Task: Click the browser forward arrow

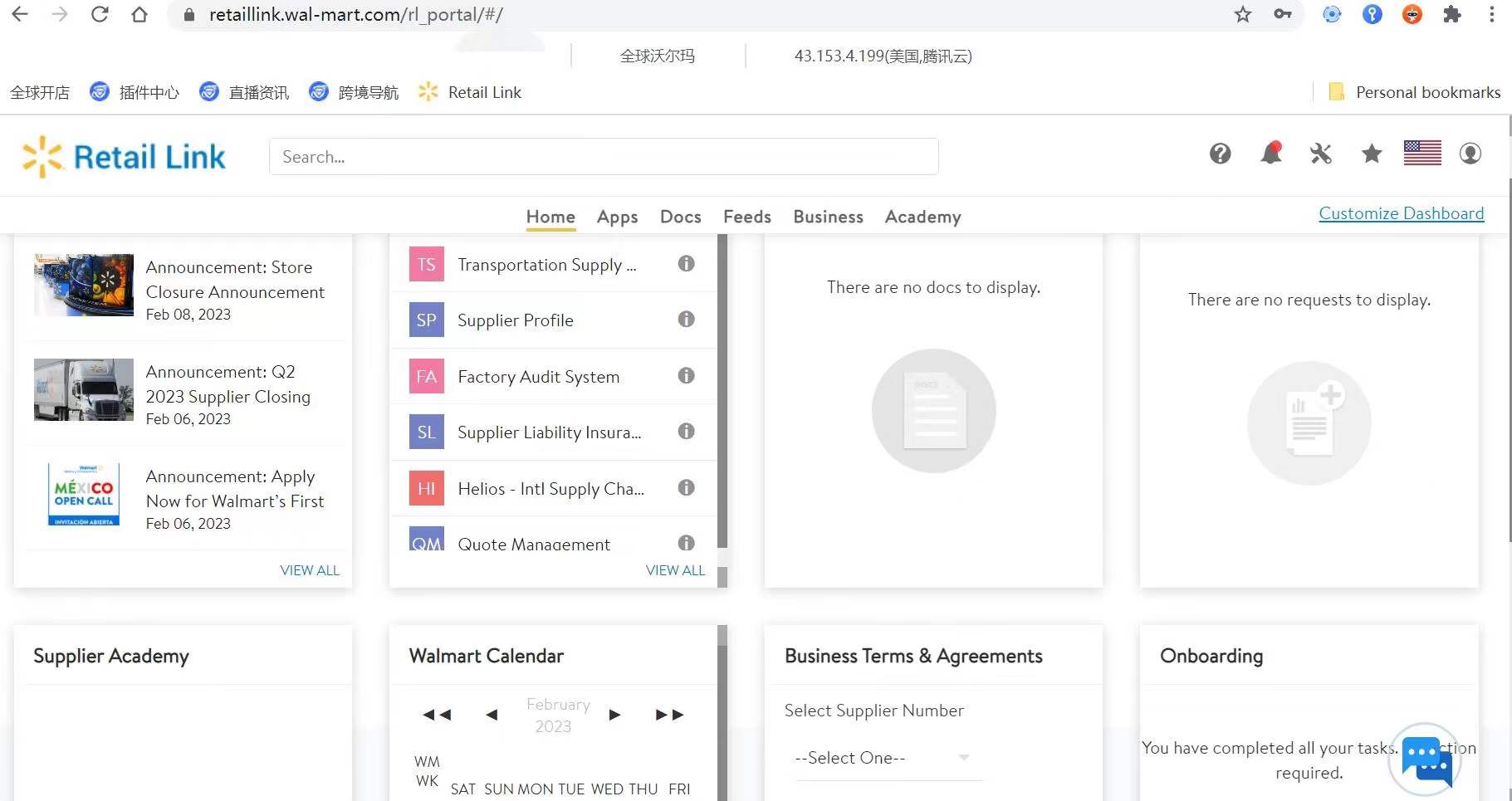Action: (x=60, y=14)
